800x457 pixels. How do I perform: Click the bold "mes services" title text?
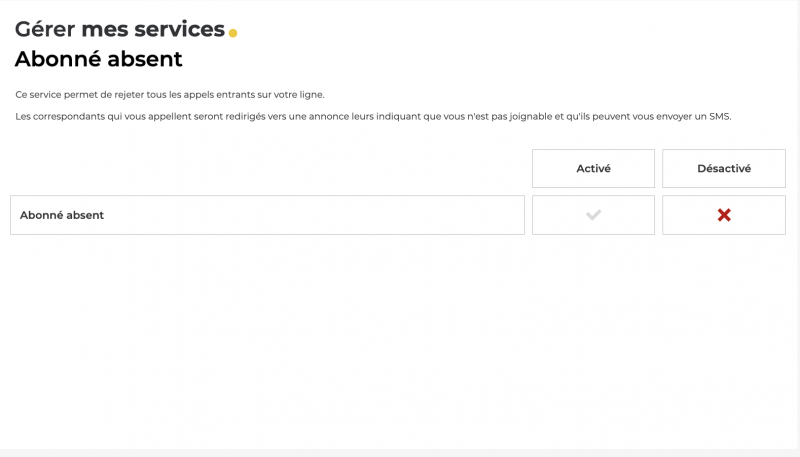(153, 29)
